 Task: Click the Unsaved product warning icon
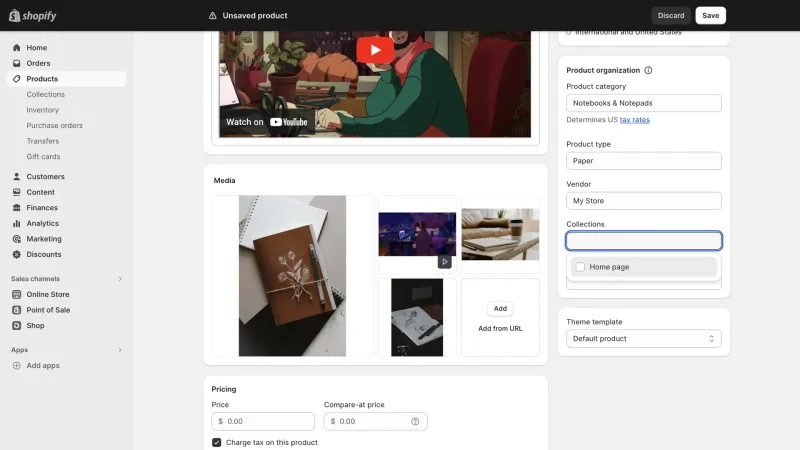click(x=212, y=16)
